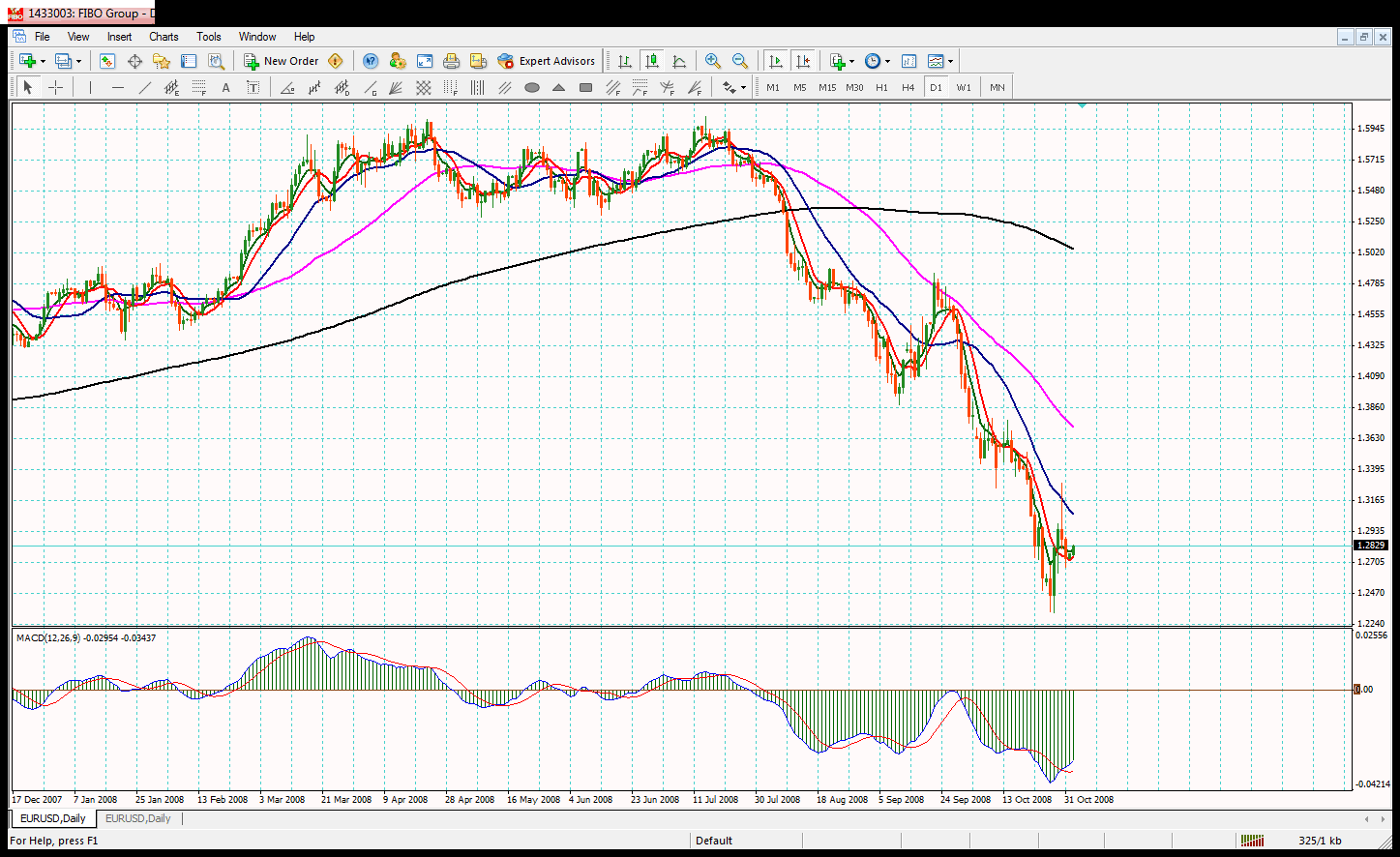
Task: Open the Tools menu
Action: 209,37
